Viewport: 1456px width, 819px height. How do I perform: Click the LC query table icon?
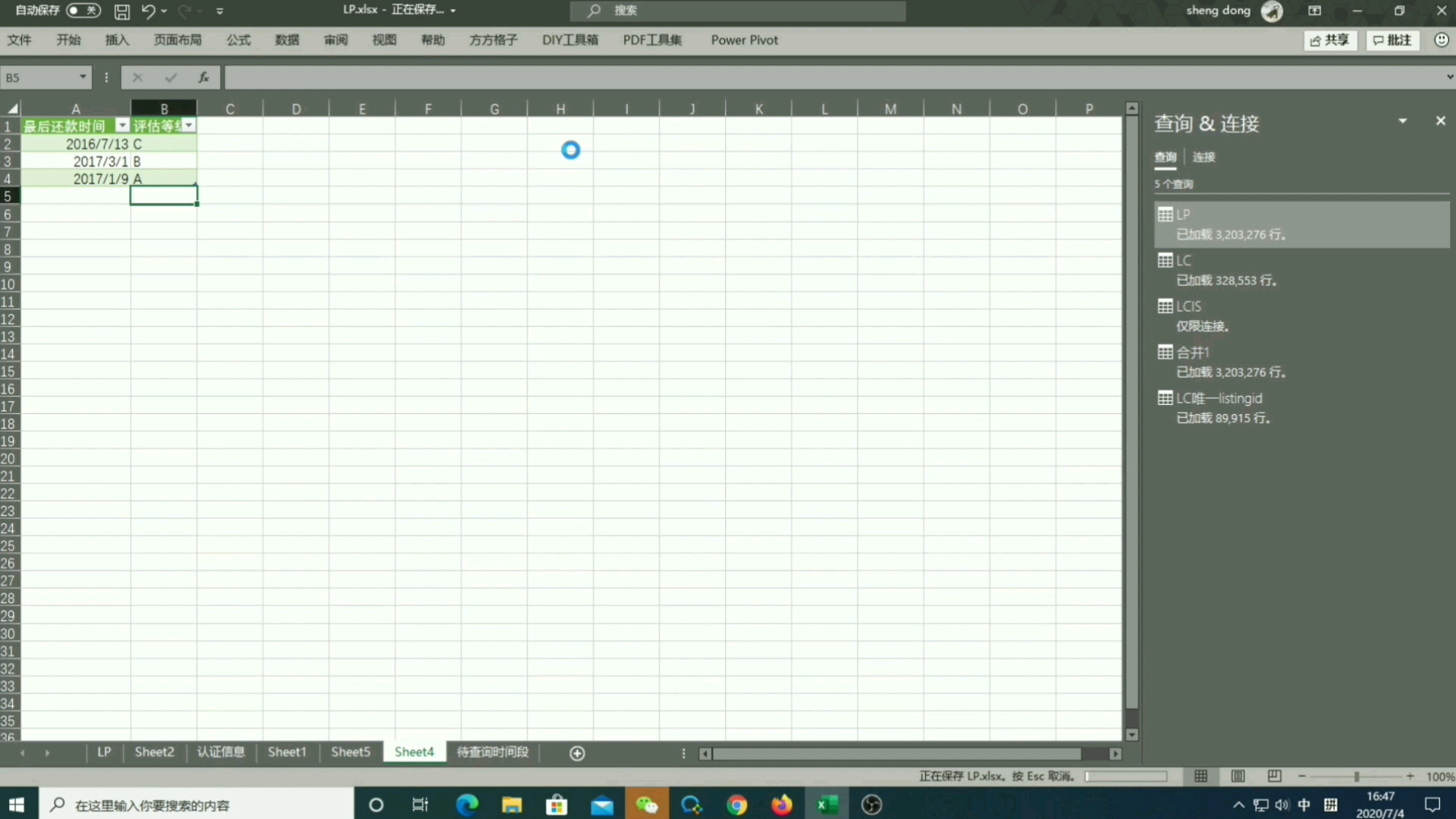1166,261
